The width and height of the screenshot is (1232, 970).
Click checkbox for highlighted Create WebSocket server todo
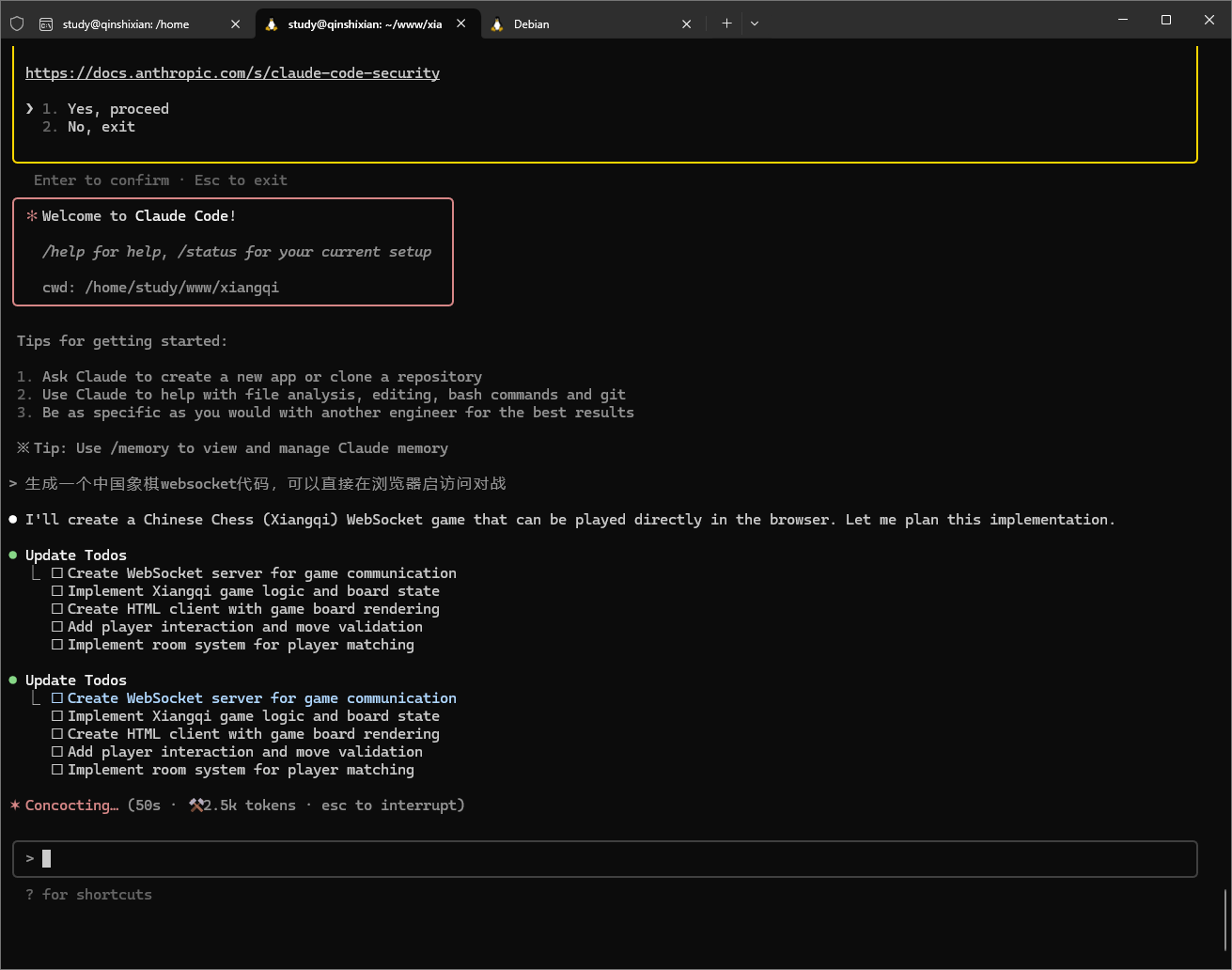pos(57,698)
